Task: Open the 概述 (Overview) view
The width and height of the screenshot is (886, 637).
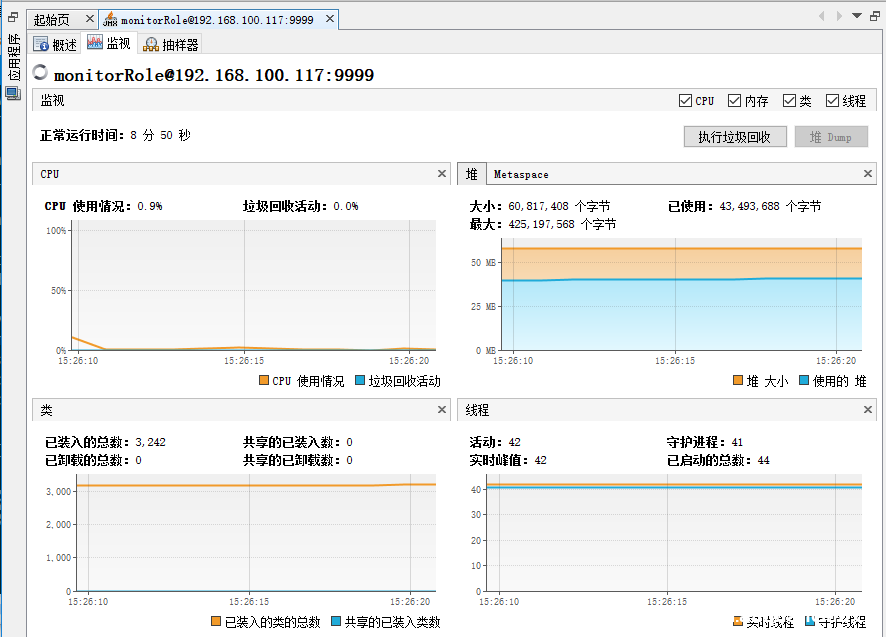Action: point(55,43)
